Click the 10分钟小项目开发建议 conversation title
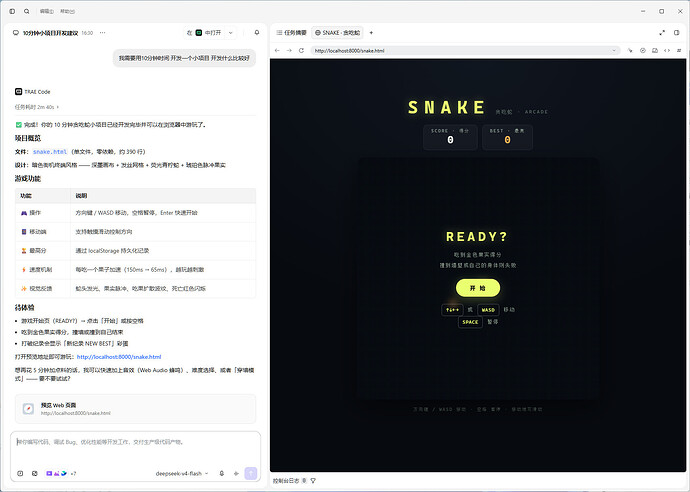Image resolution: width=690 pixels, height=492 pixels. (x=51, y=33)
